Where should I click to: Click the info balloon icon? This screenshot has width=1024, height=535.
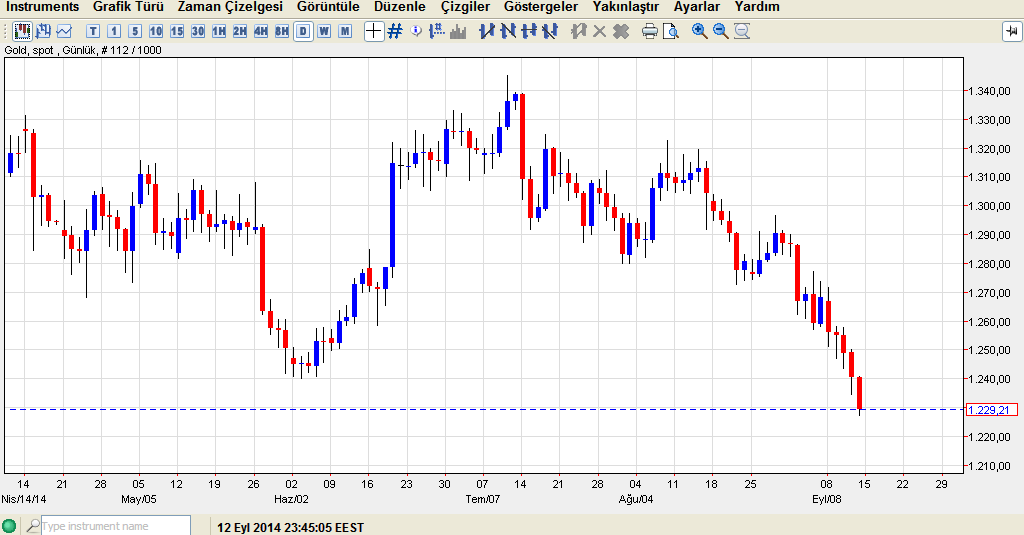pos(416,31)
